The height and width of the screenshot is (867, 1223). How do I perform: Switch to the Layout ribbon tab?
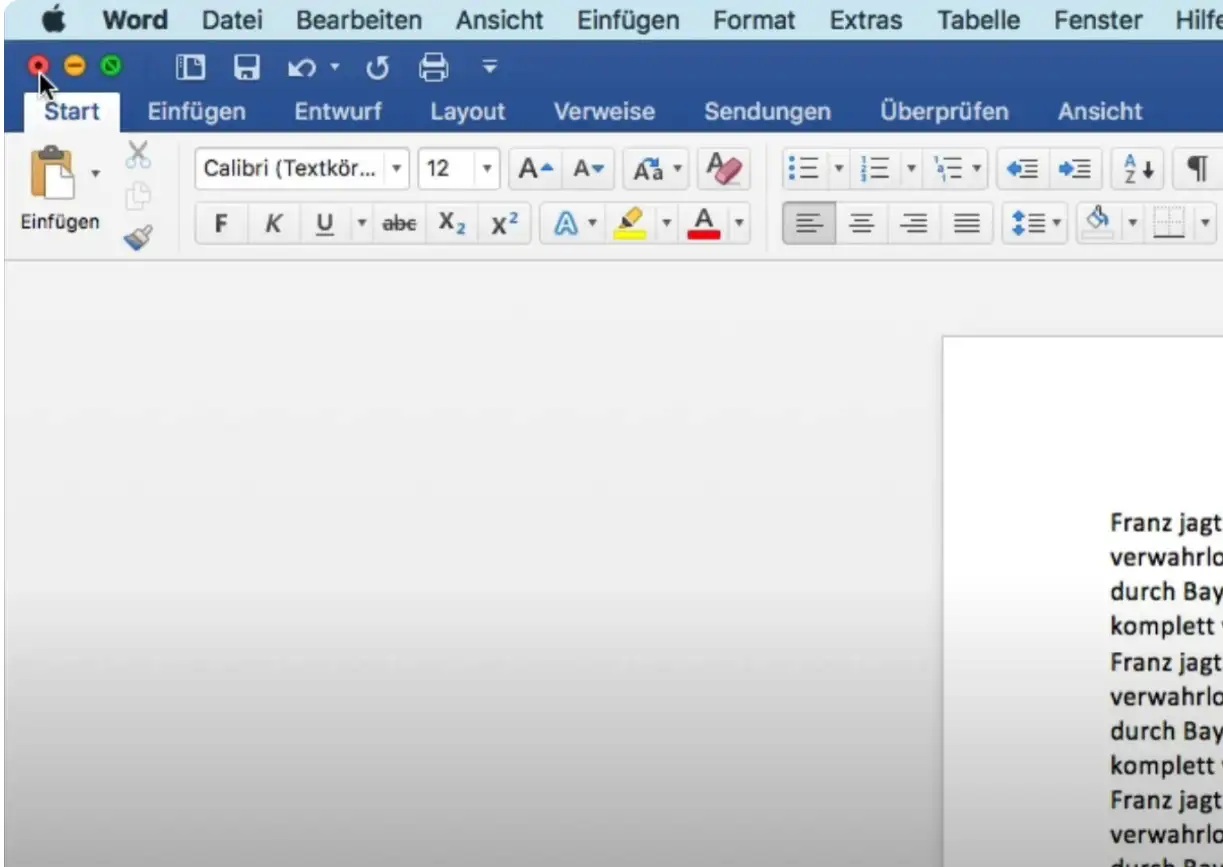[467, 111]
